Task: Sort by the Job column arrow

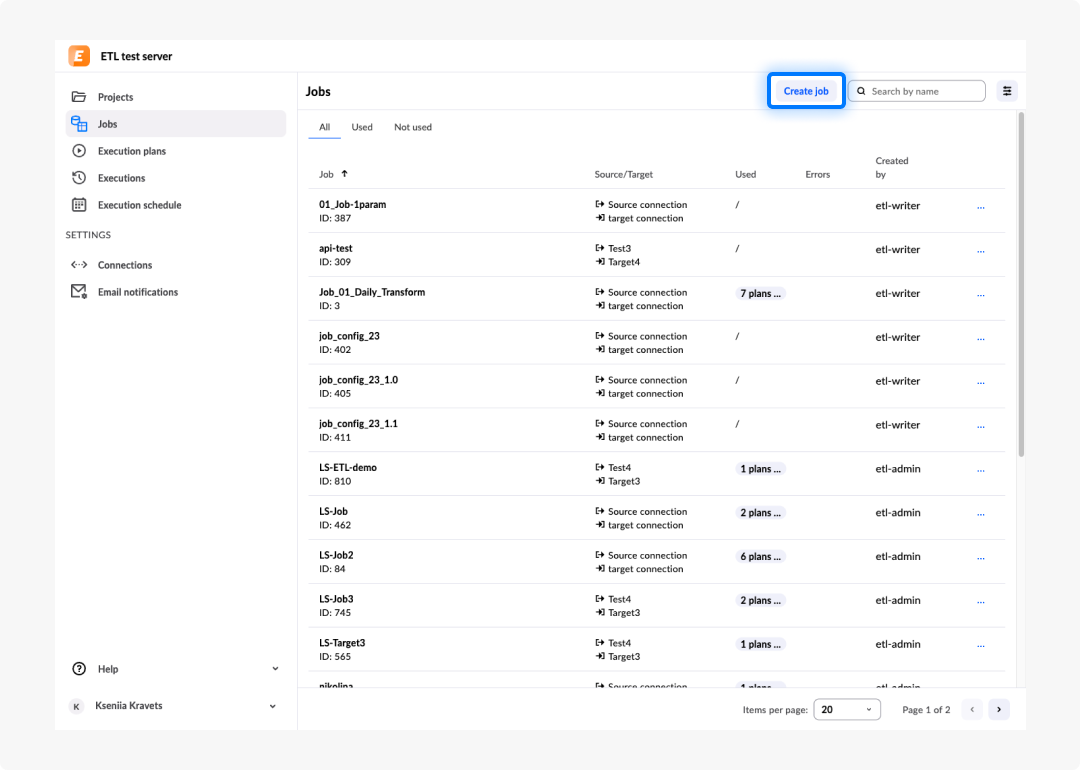Action: (344, 174)
